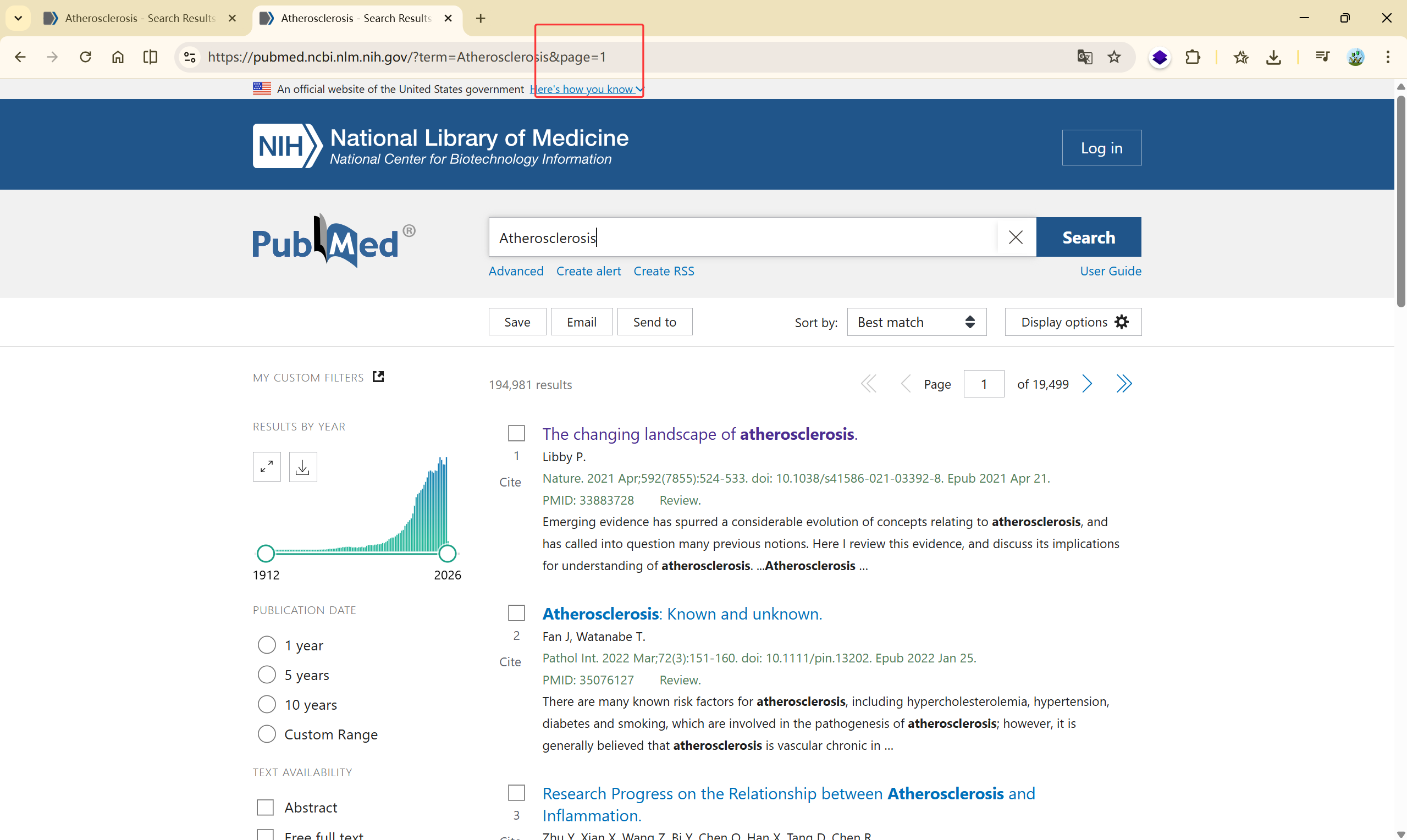
Task: Download the results by year CSV
Action: [303, 466]
